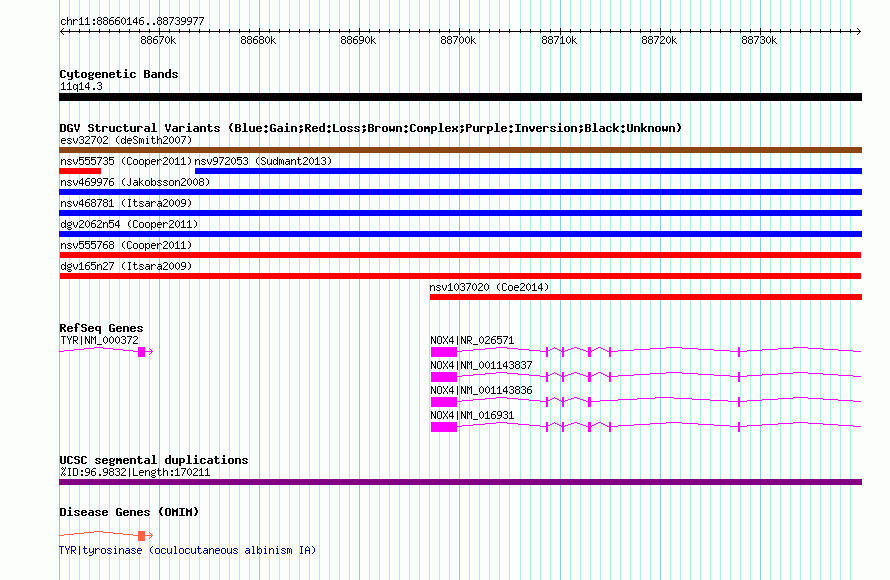Select dgv2062n54 (Cooper2011) variant label
This screenshot has width=890, height=580.
coord(129,224)
